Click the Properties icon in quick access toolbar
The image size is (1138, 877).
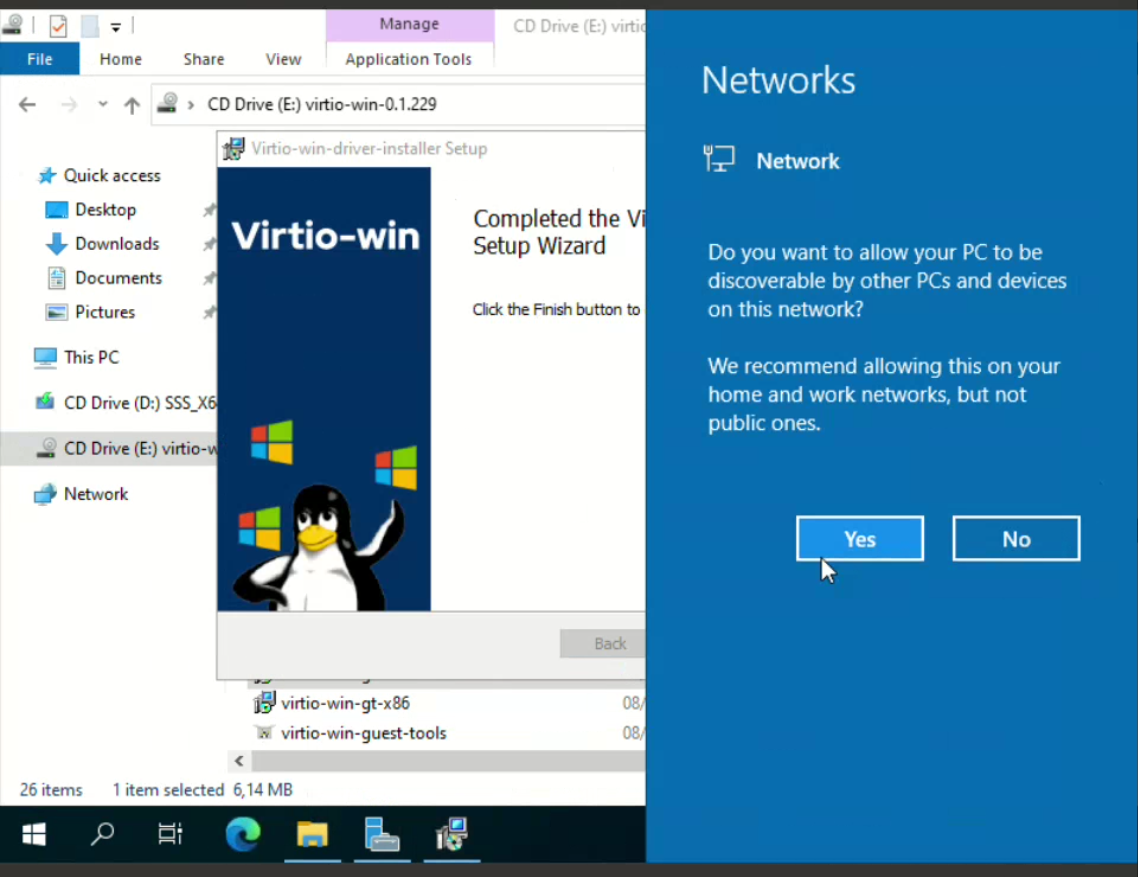coord(58,26)
